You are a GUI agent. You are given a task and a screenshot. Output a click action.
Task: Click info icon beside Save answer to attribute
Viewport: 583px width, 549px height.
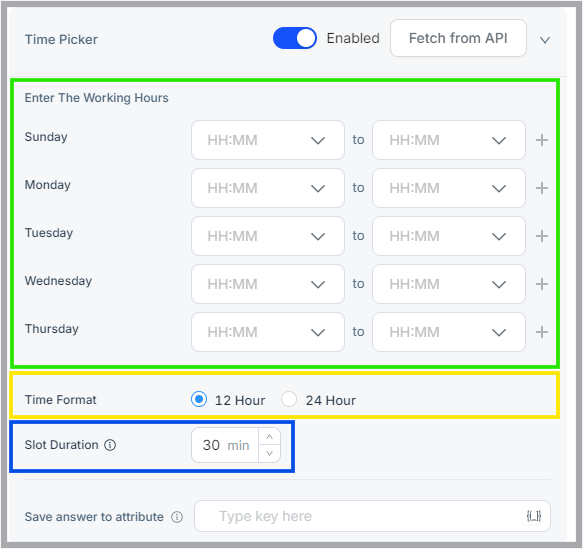(177, 517)
